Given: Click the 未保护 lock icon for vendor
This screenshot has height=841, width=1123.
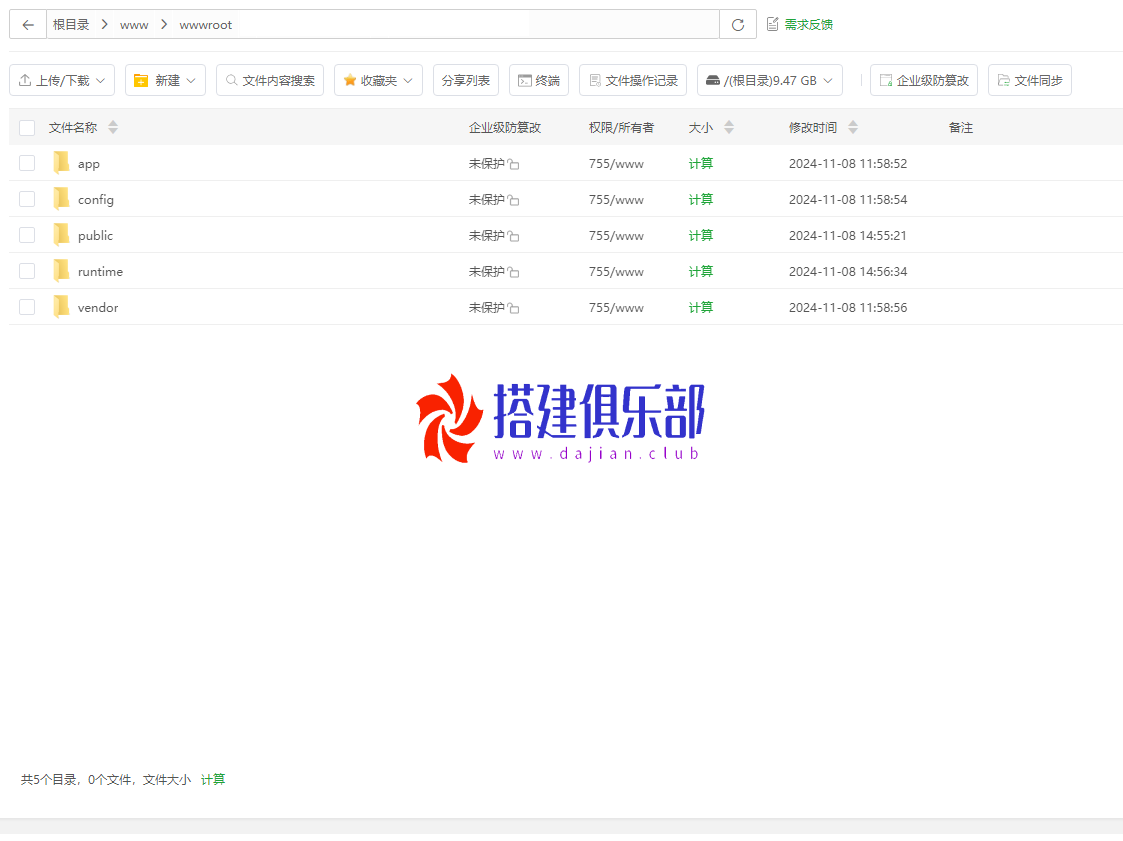Looking at the screenshot, I should coord(514,308).
